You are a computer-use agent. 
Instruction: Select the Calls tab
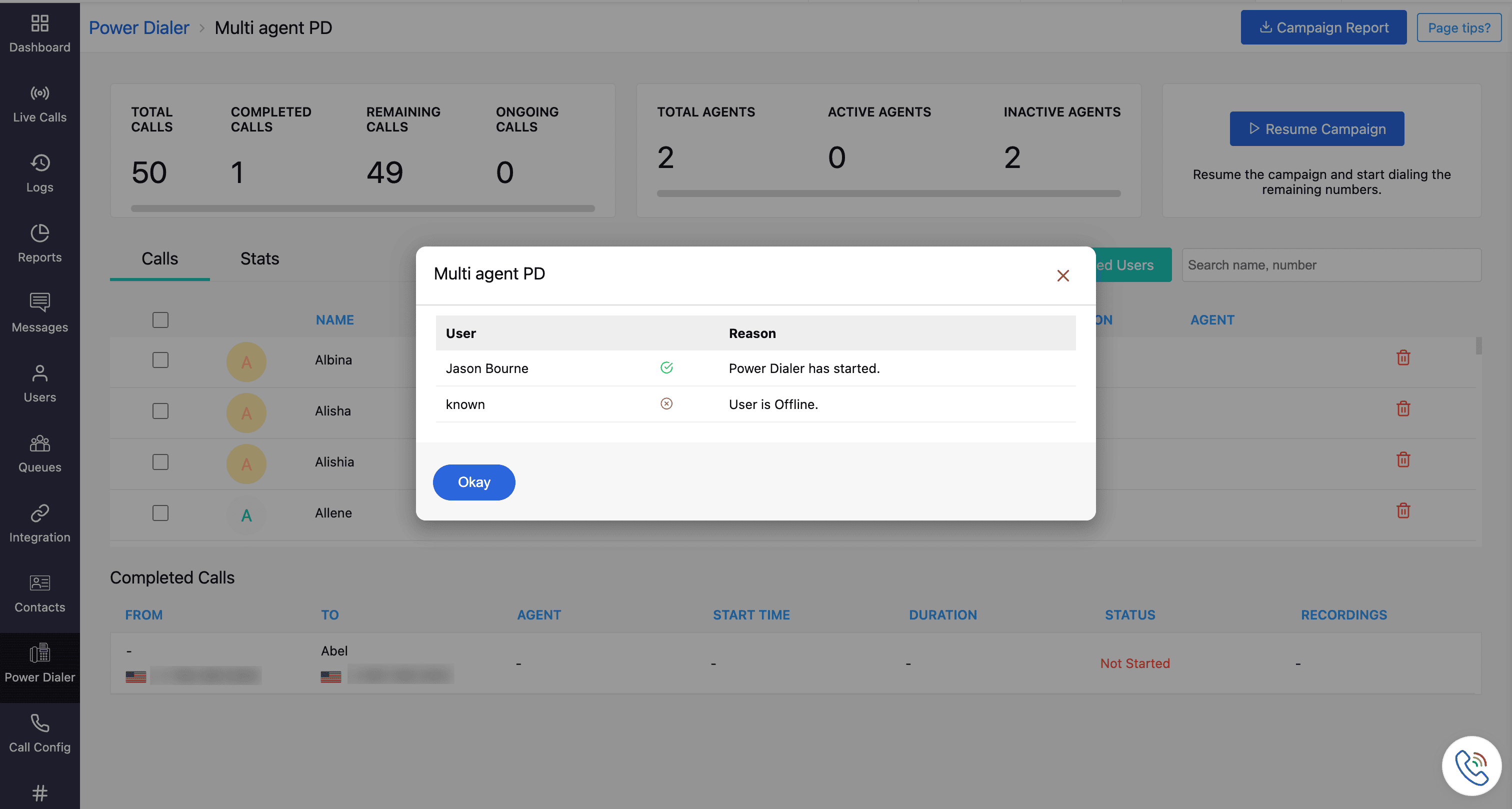(x=159, y=259)
